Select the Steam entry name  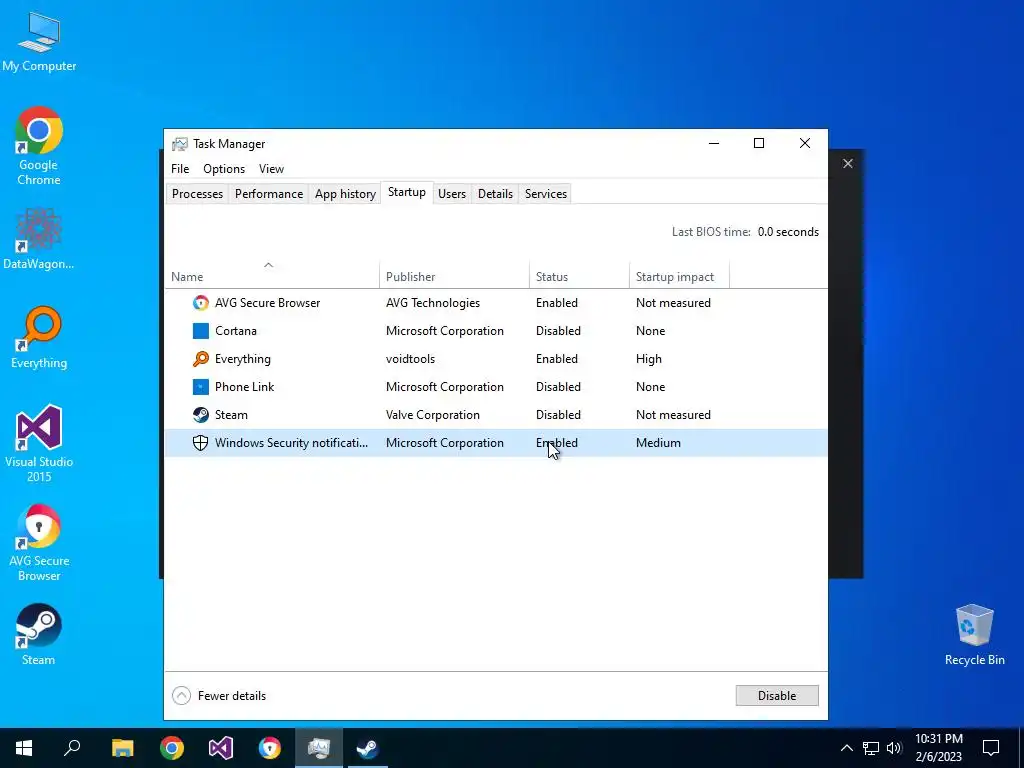click(231, 415)
